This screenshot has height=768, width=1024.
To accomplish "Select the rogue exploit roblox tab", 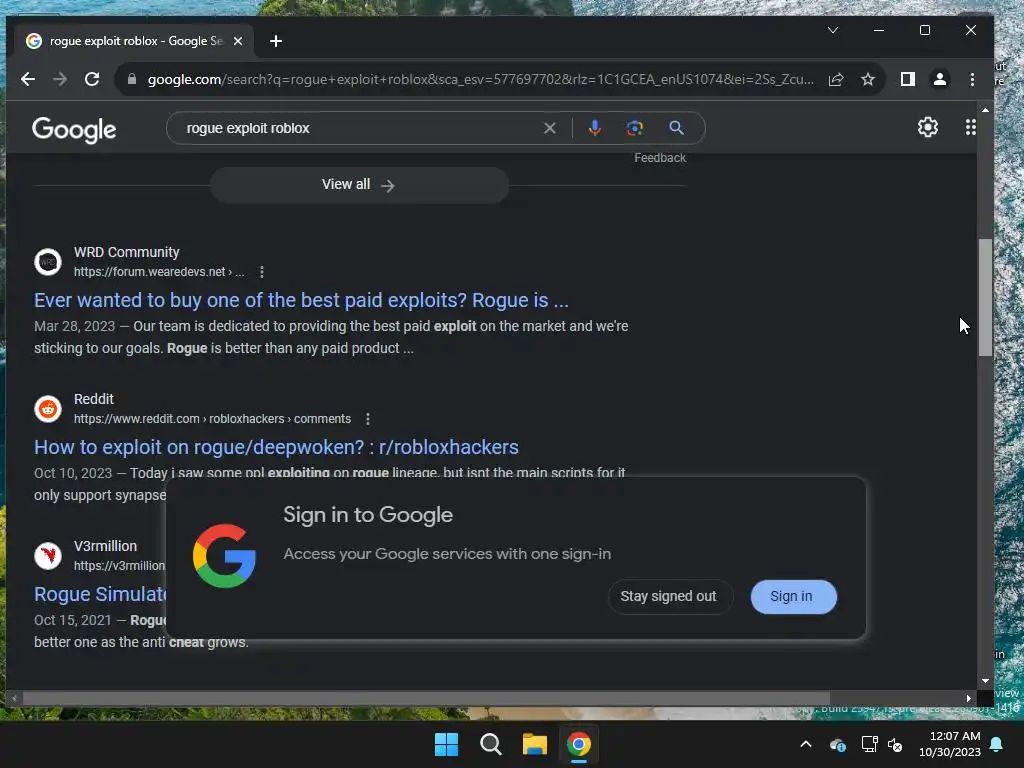I will coord(134,41).
